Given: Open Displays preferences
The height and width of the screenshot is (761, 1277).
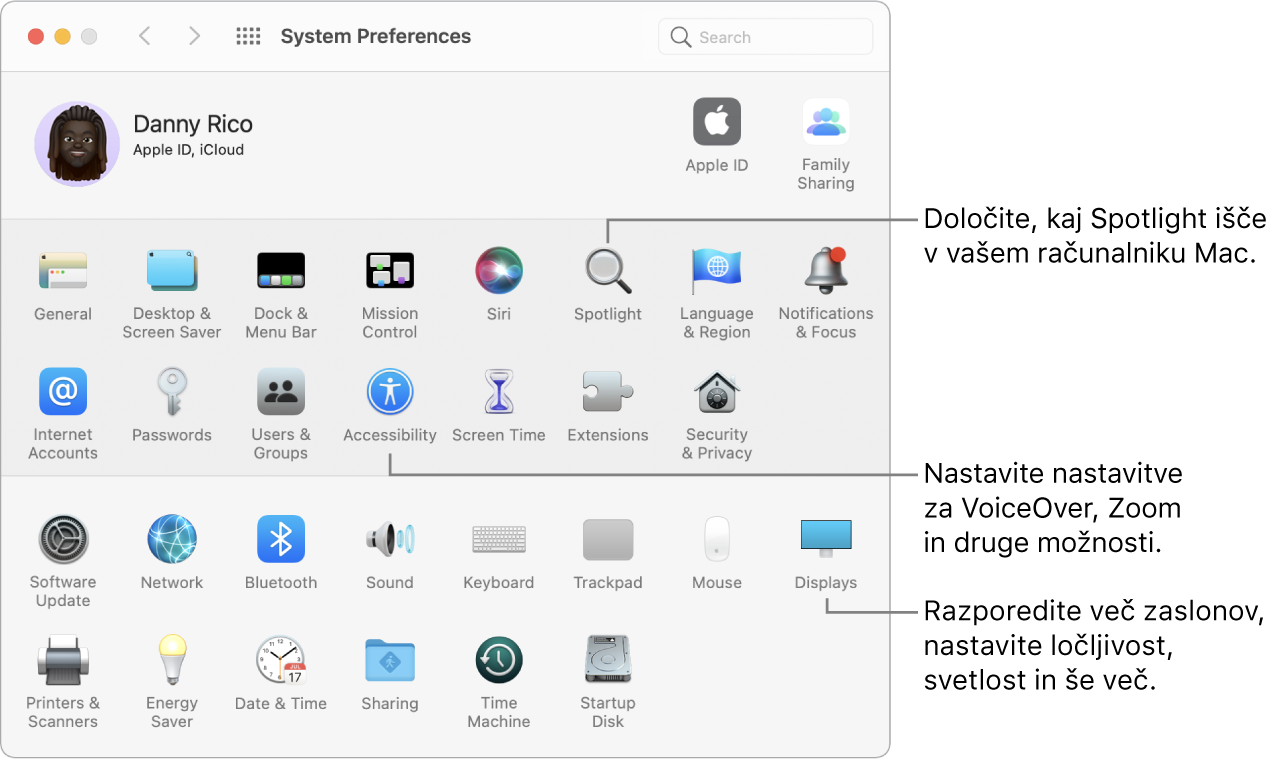Looking at the screenshot, I should pyautogui.click(x=826, y=540).
